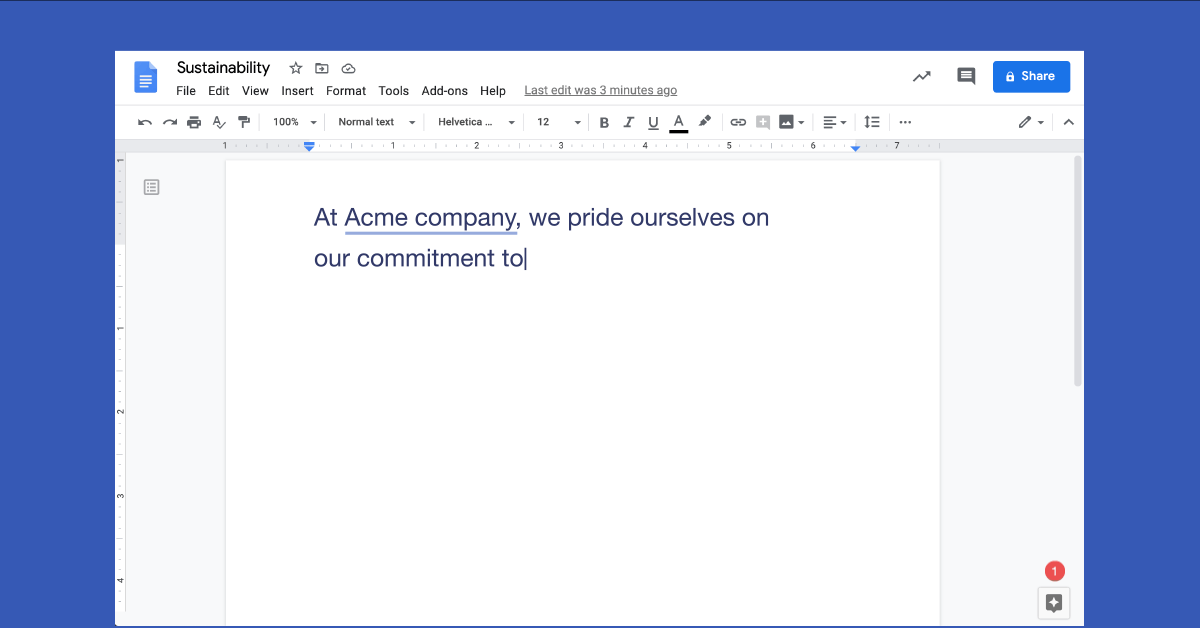Viewport: 1200px width, 628px height.
Task: Select the paint format roller
Action: pyautogui.click(x=244, y=122)
